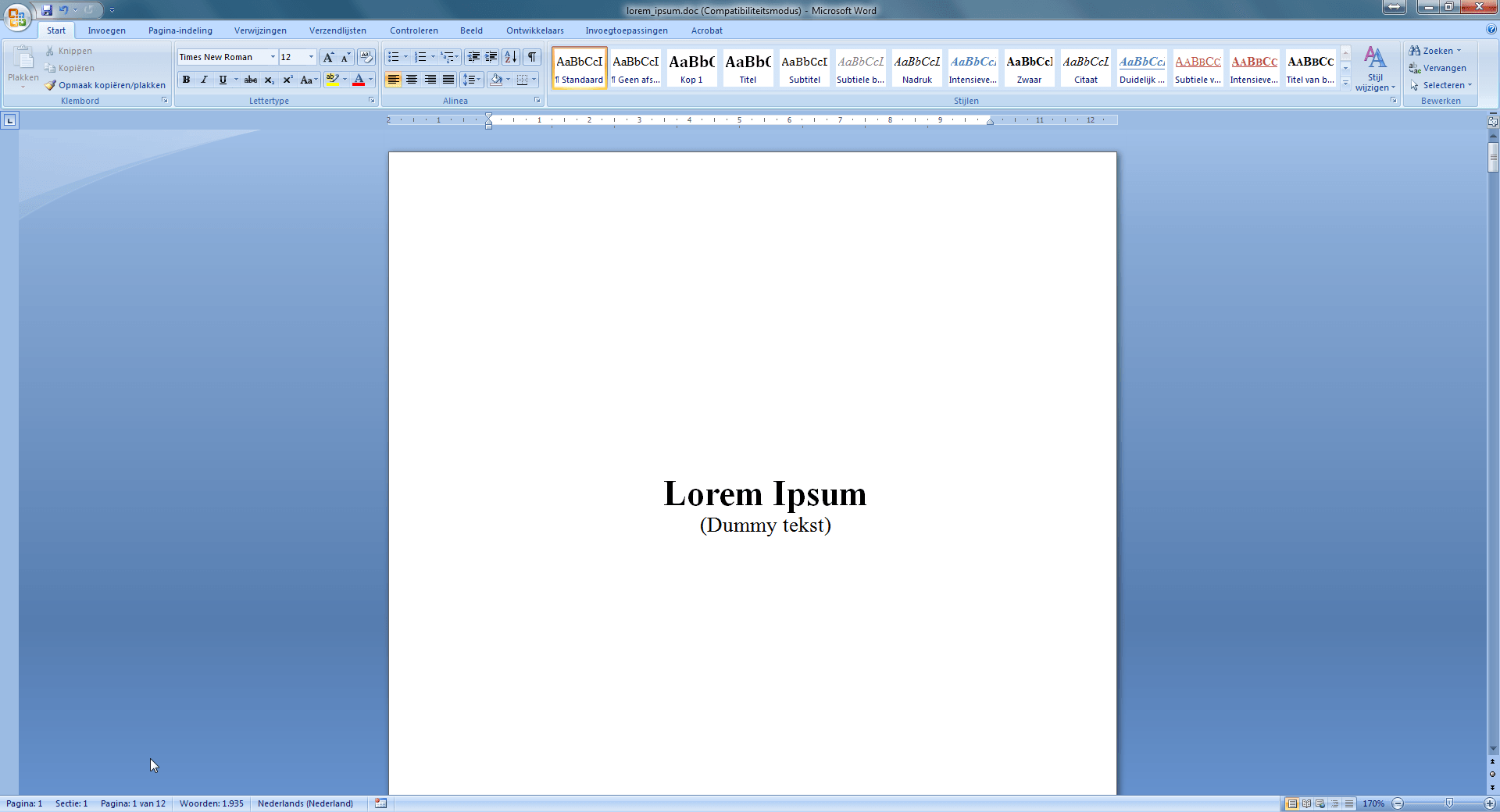
Task: Increase the paragraph indent
Action: click(491, 57)
